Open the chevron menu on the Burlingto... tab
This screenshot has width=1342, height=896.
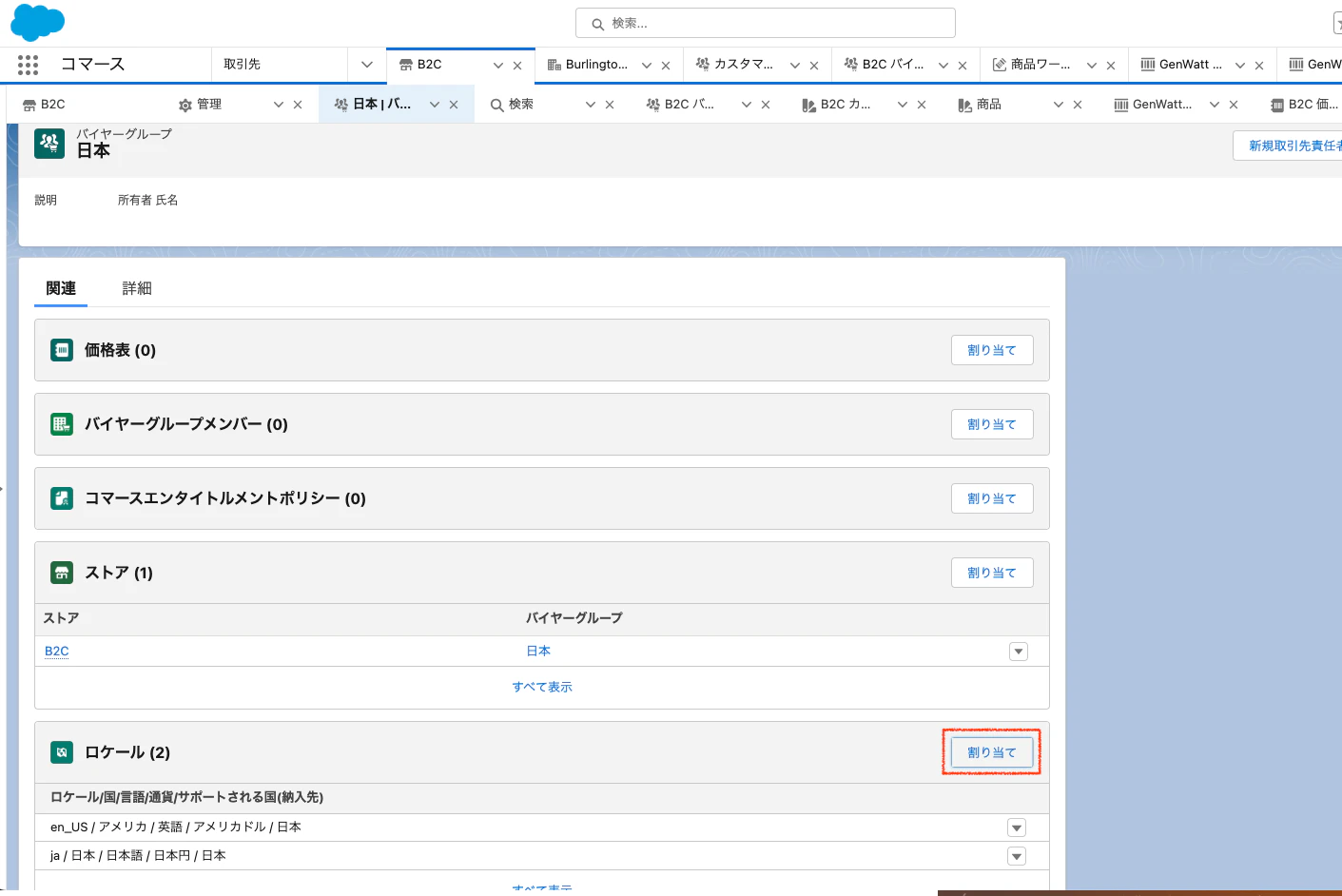(x=647, y=66)
